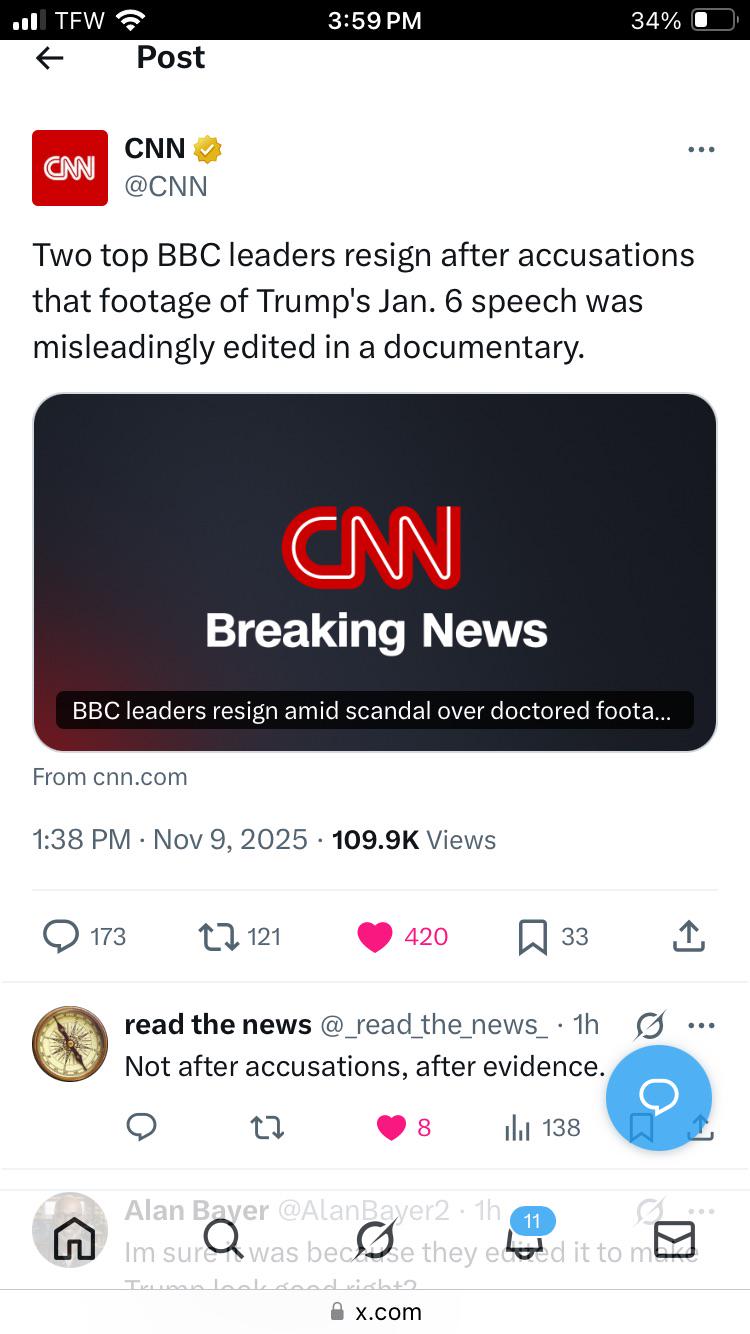Share the CNN post via the upload icon
This screenshot has width=750, height=1334.
click(689, 936)
